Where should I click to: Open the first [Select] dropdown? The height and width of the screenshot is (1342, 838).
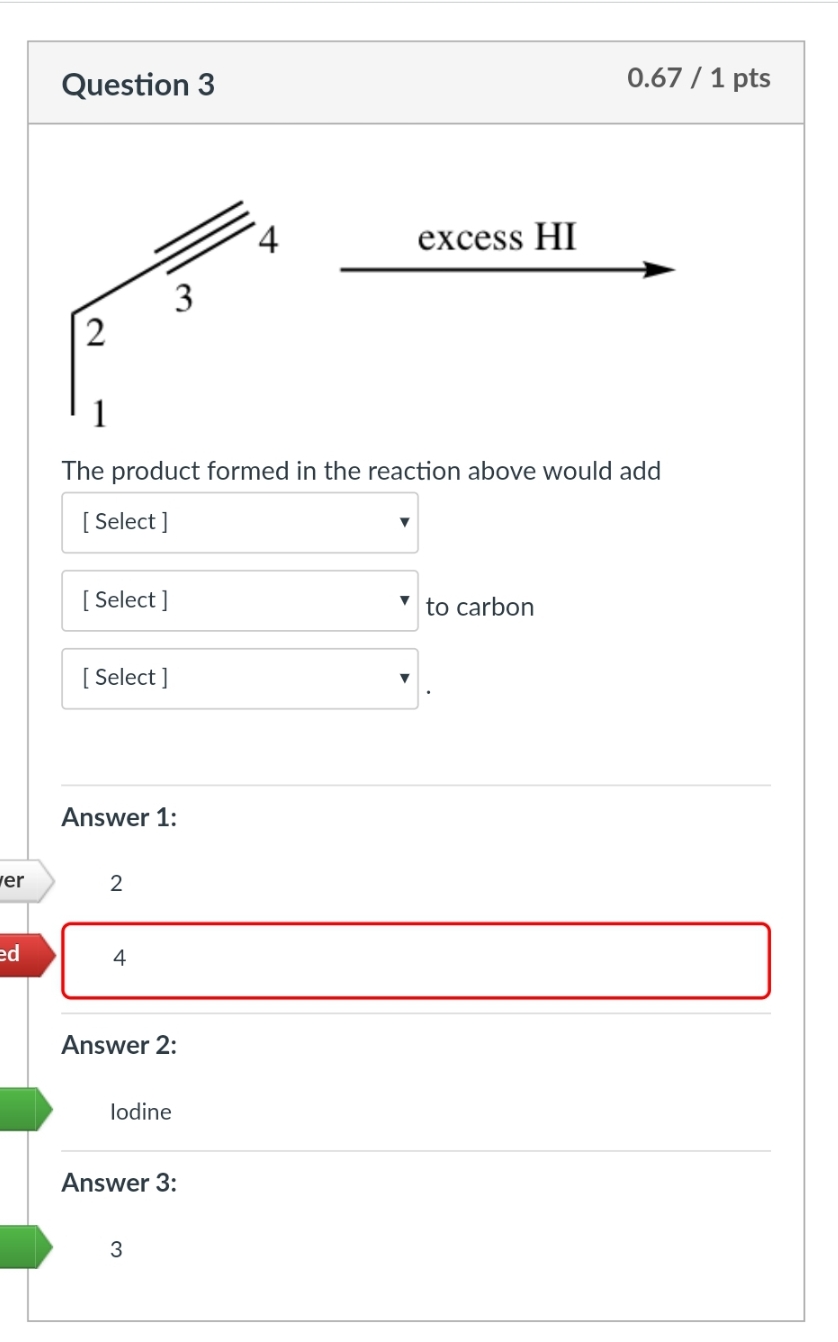tap(240, 522)
